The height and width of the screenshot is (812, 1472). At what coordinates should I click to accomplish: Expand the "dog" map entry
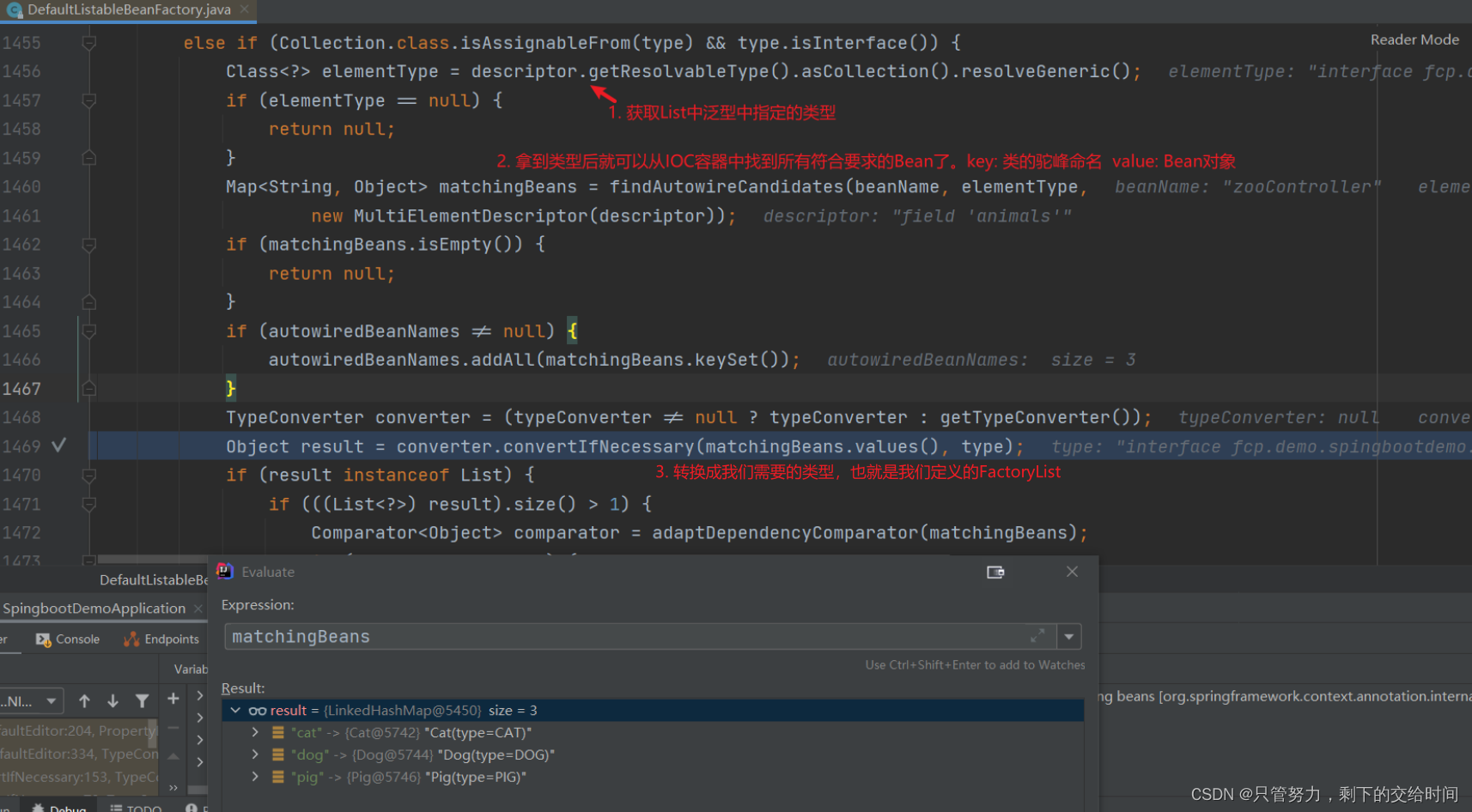(x=255, y=754)
